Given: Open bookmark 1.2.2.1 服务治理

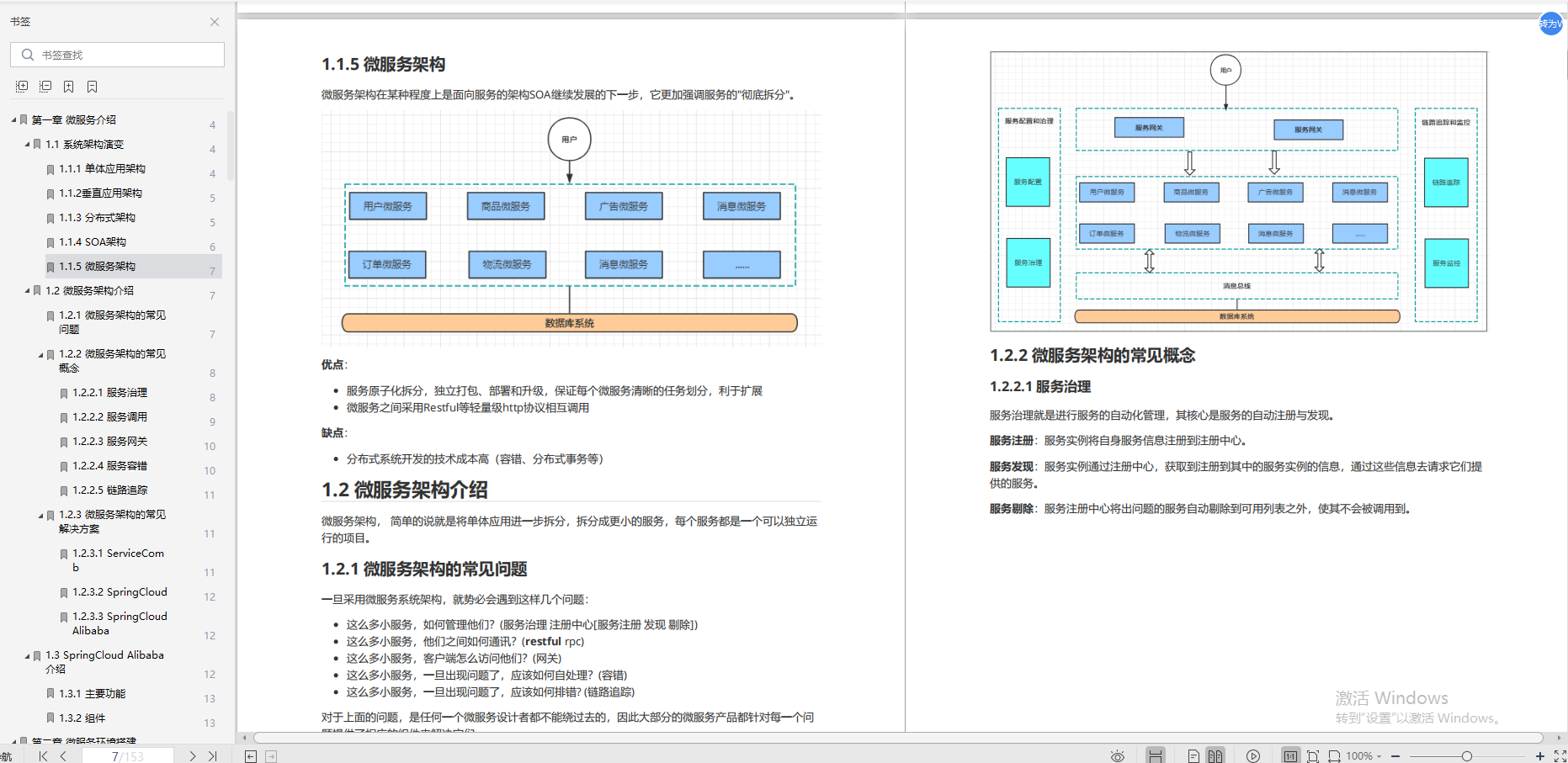Looking at the screenshot, I should (109, 392).
